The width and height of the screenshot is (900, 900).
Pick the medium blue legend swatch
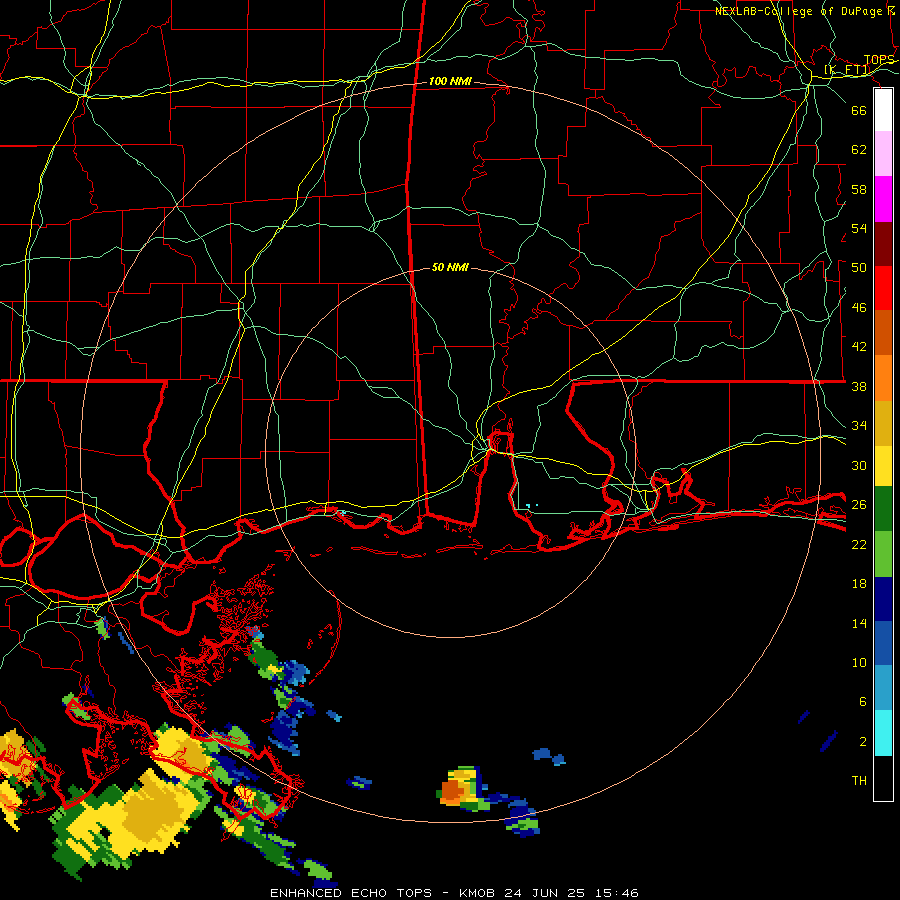[x=883, y=643]
